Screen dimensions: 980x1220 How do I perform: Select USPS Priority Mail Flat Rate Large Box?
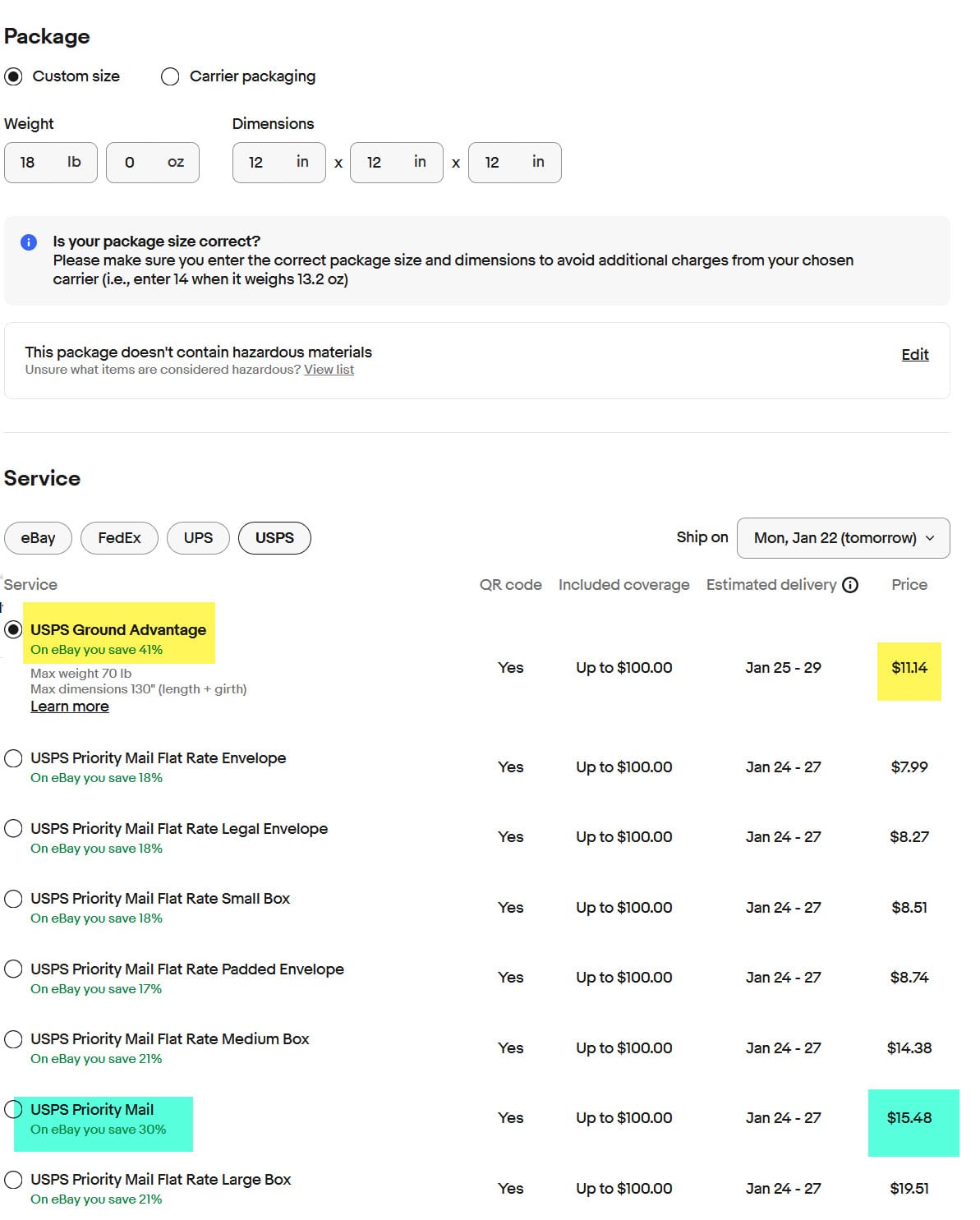tap(13, 1181)
